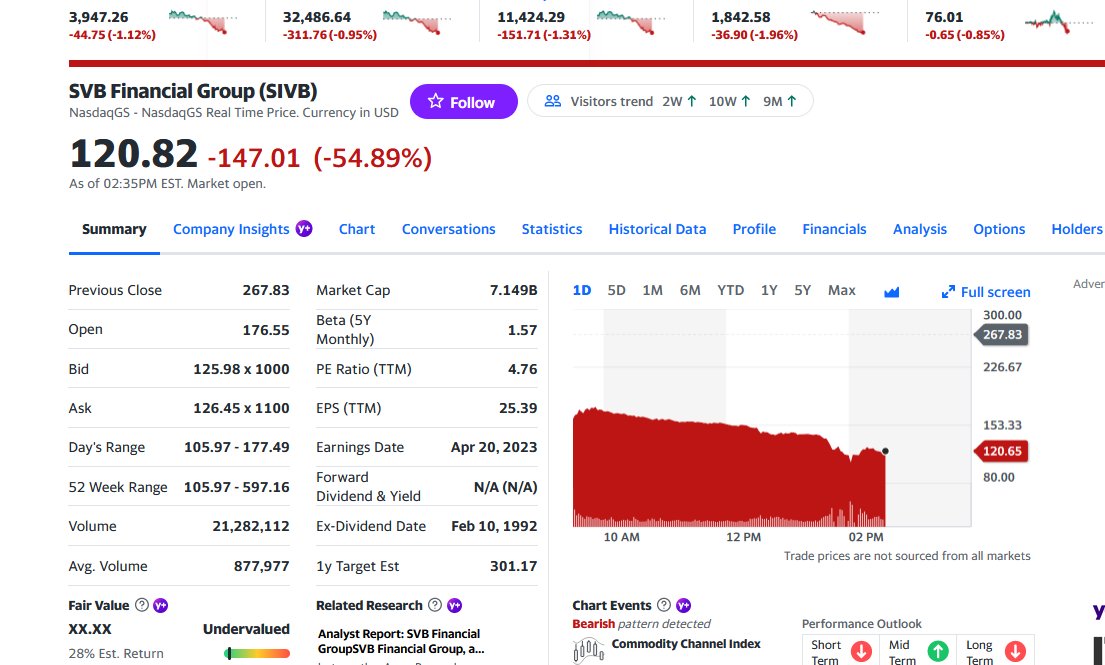Open the Financials tab
The height and width of the screenshot is (665, 1105).
(834, 229)
